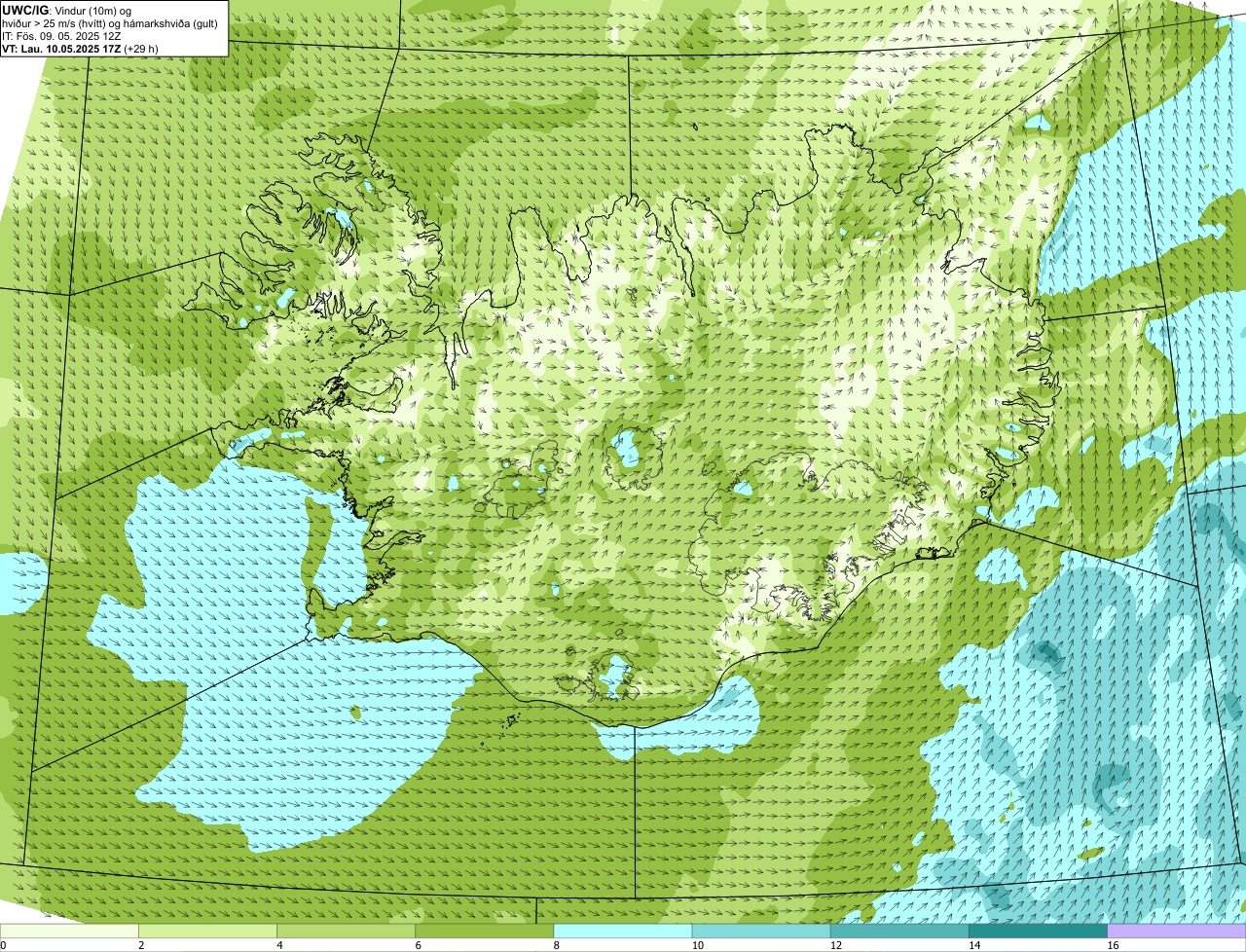
Task: Click the scale label '16'
Action: click(x=1113, y=945)
